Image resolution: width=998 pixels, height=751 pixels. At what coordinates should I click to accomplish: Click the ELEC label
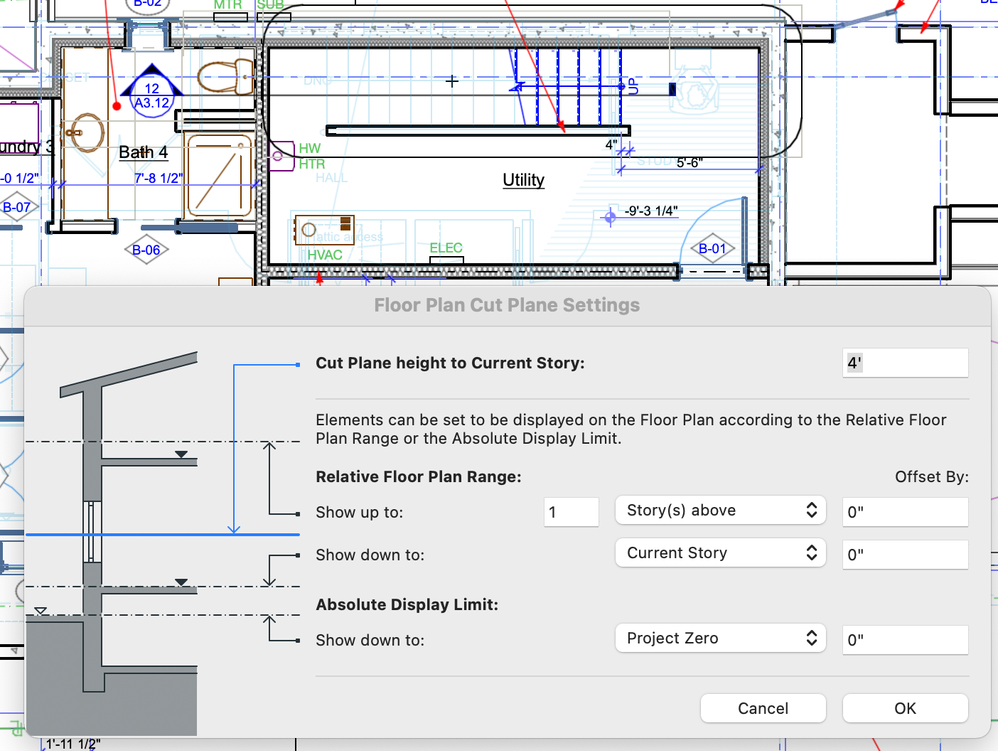446,248
